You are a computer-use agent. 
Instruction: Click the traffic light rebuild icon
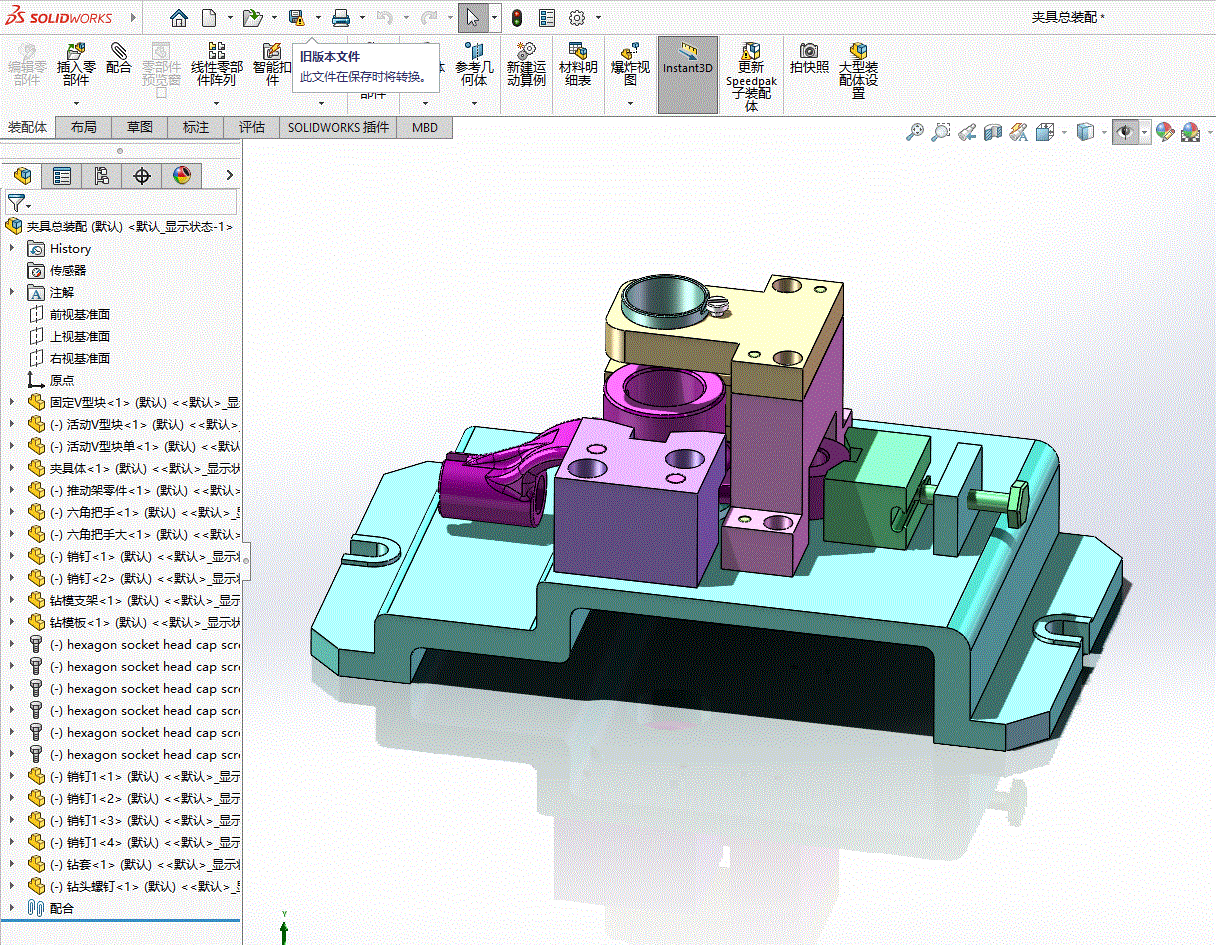tap(516, 18)
